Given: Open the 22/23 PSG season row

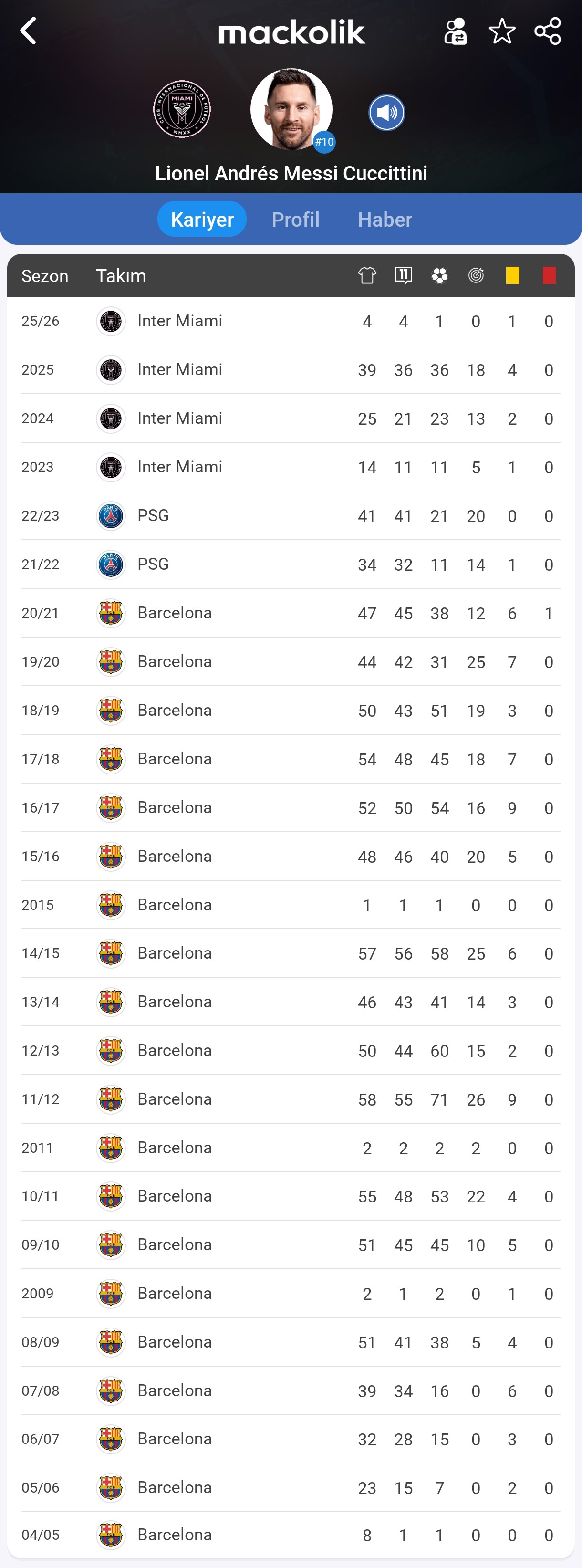Looking at the screenshot, I should click(291, 516).
